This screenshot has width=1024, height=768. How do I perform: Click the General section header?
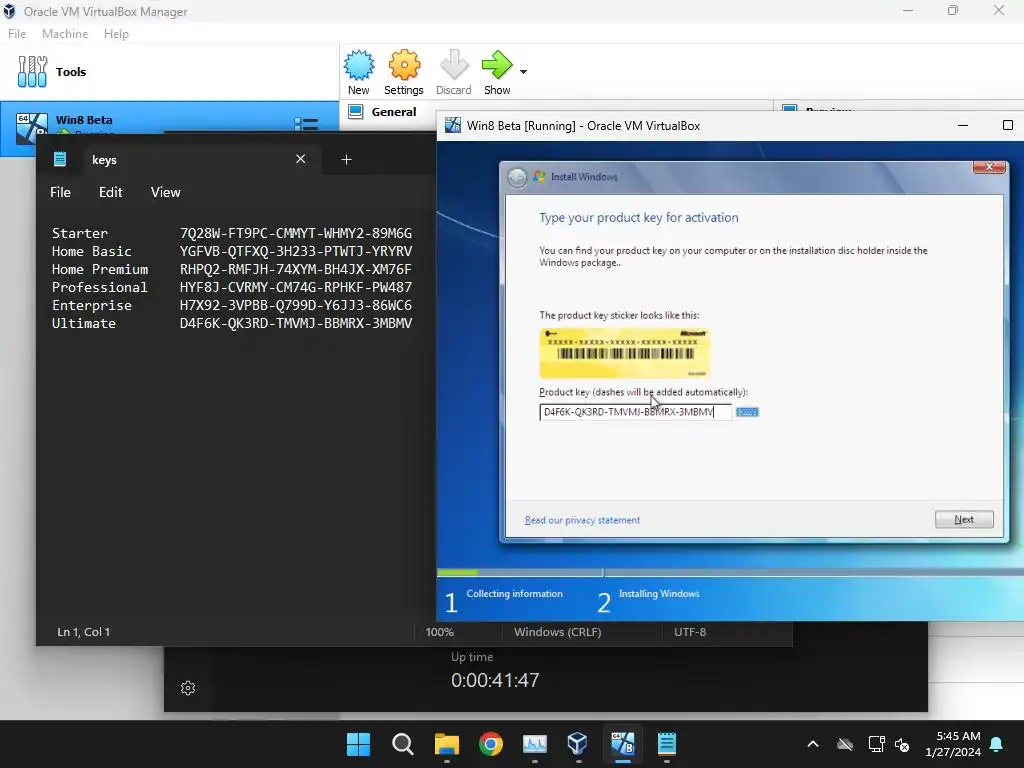394,112
